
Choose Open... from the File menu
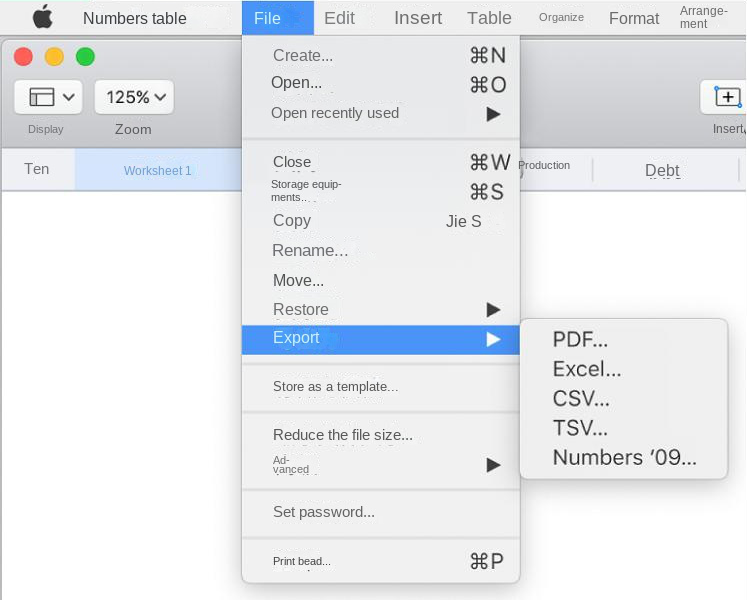pos(381,83)
